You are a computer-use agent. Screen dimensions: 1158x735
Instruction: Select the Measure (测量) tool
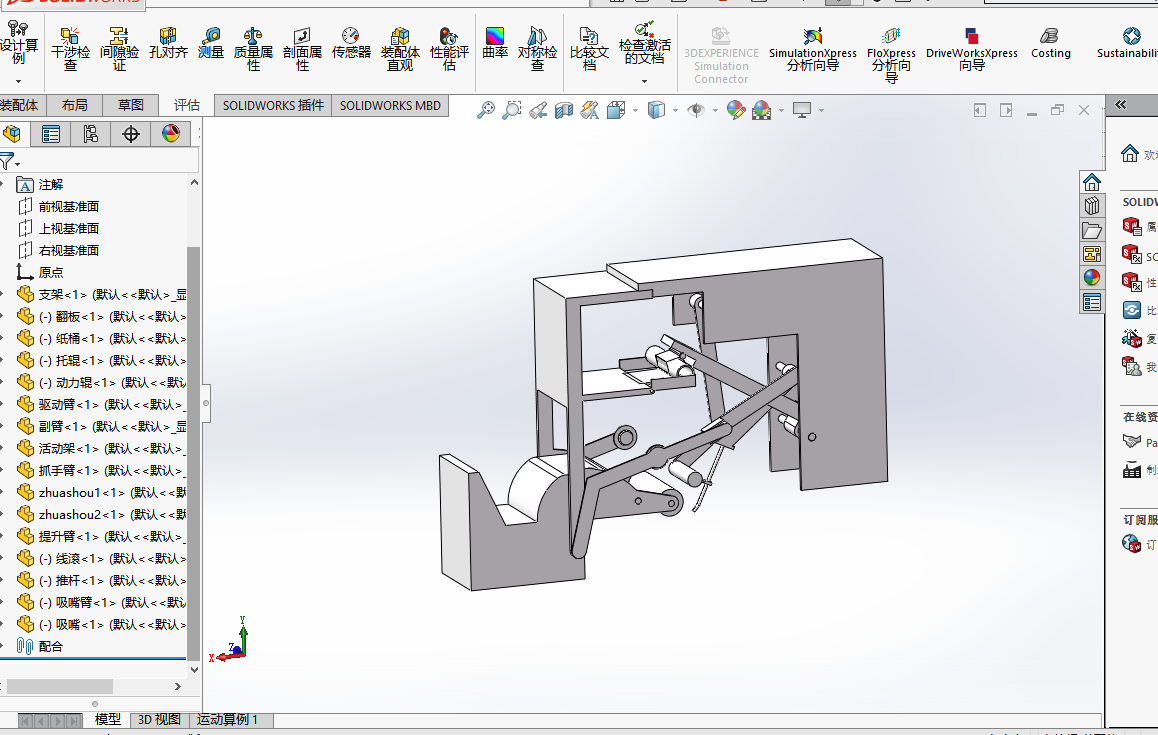(210, 43)
